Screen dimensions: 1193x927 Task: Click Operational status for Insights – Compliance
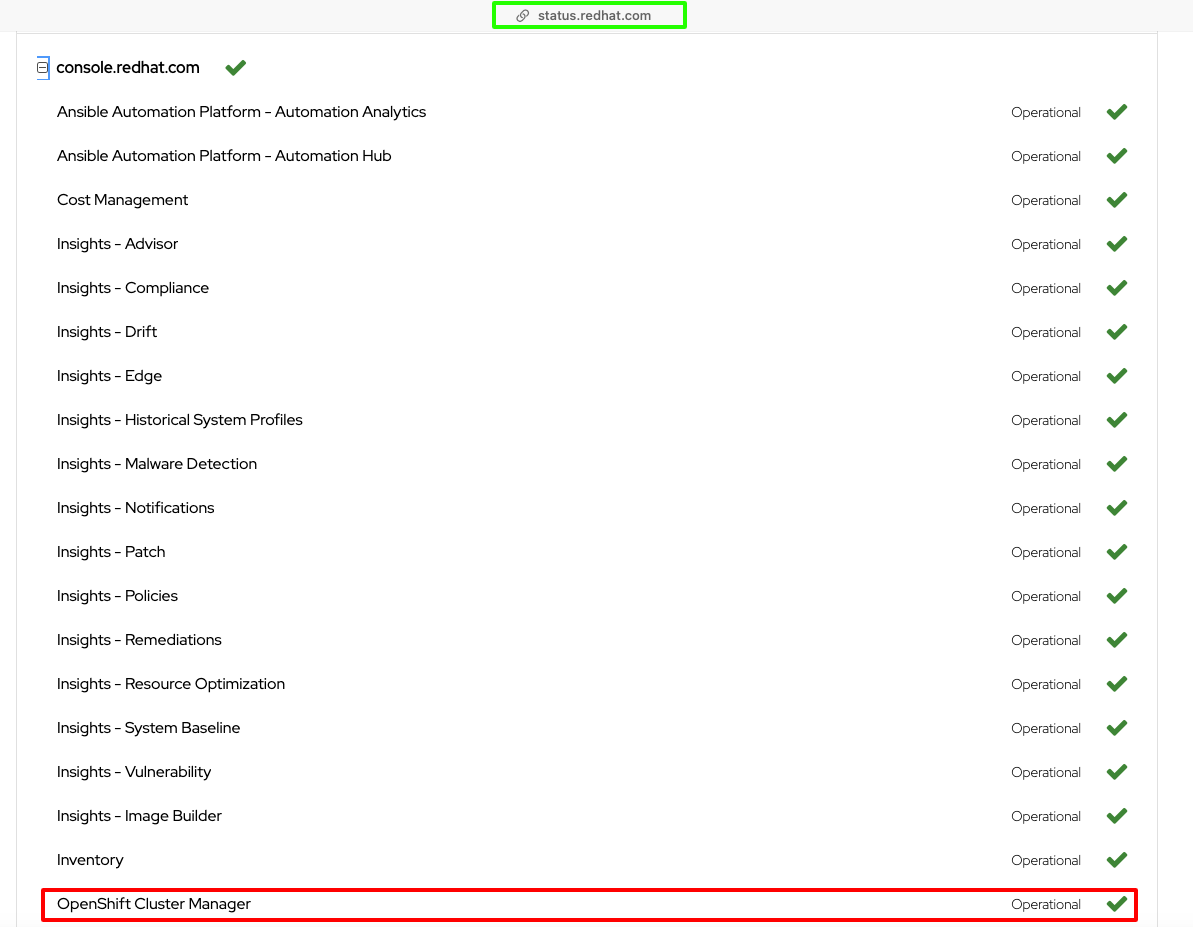pos(1045,289)
